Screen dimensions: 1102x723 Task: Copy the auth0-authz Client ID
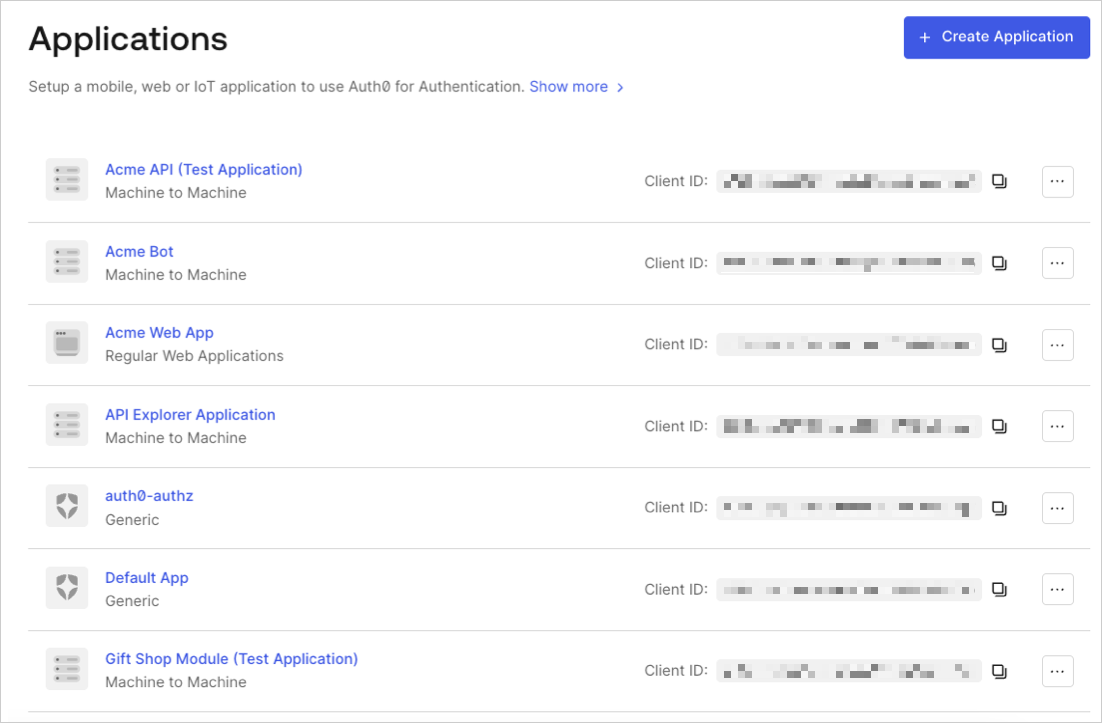click(1001, 507)
